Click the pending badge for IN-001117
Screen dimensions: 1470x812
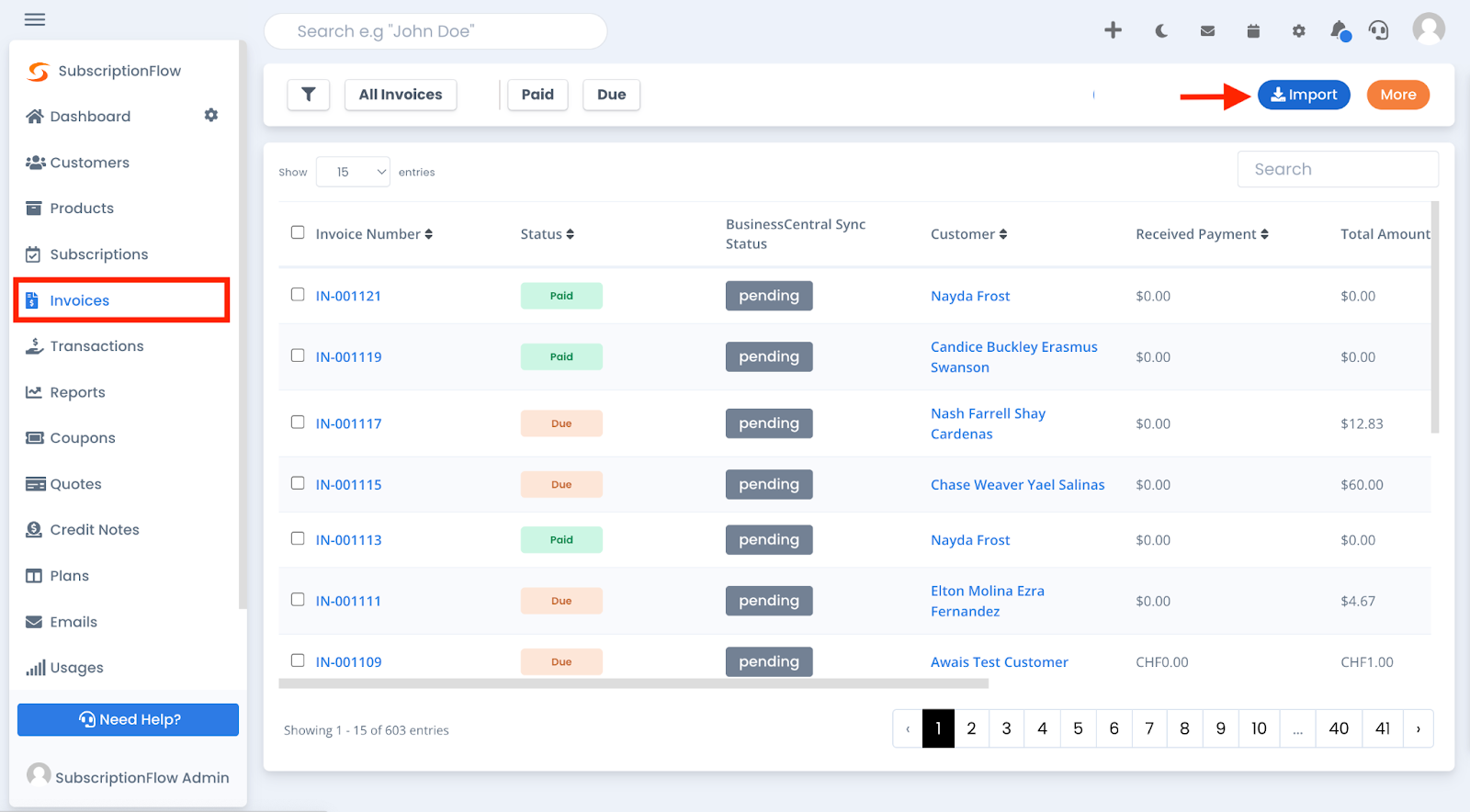(769, 423)
